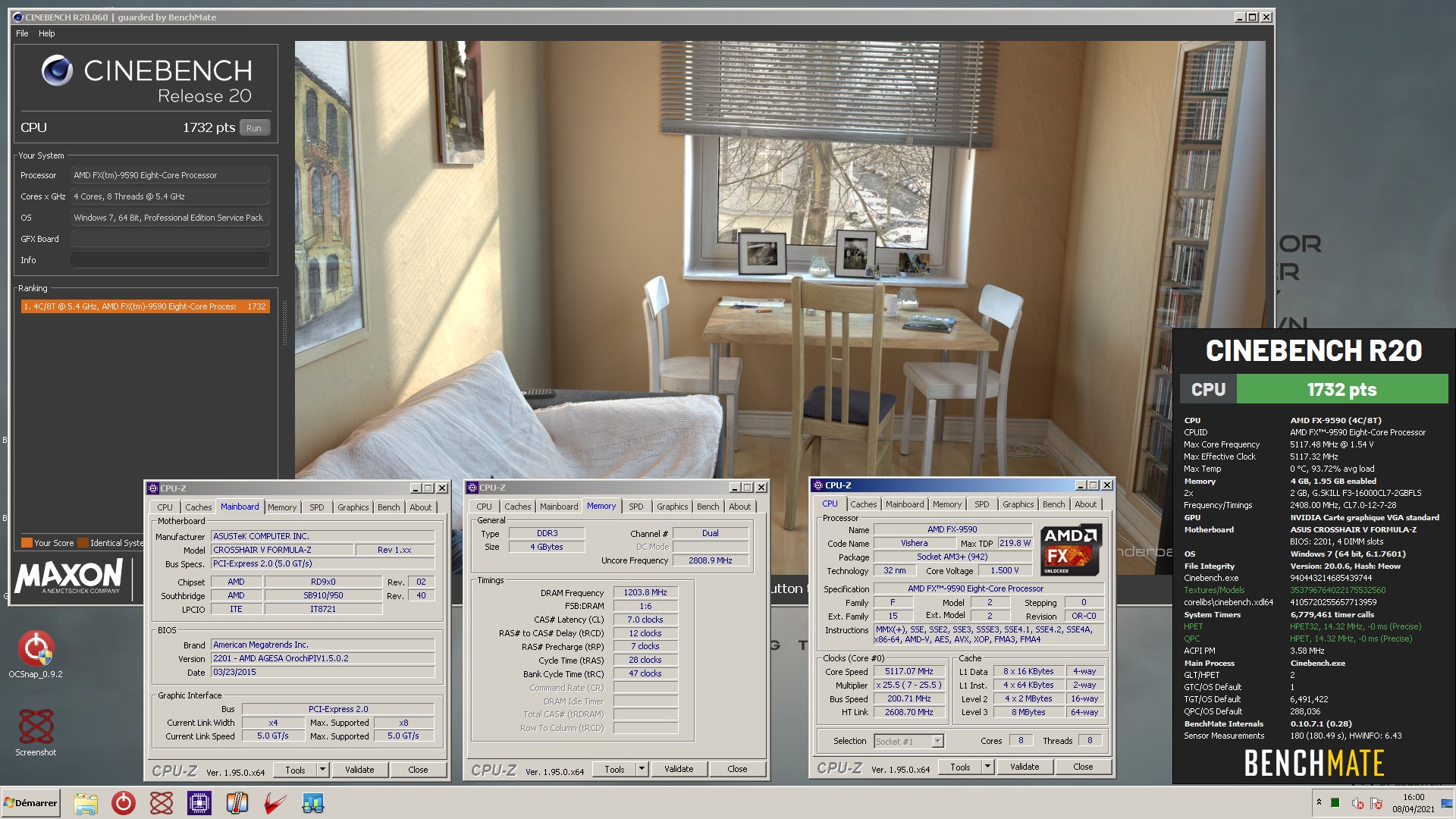Screen dimensions: 1456x819
Task: Open the OCSnap_0.9.2 desktop shortcut
Action: (36, 654)
